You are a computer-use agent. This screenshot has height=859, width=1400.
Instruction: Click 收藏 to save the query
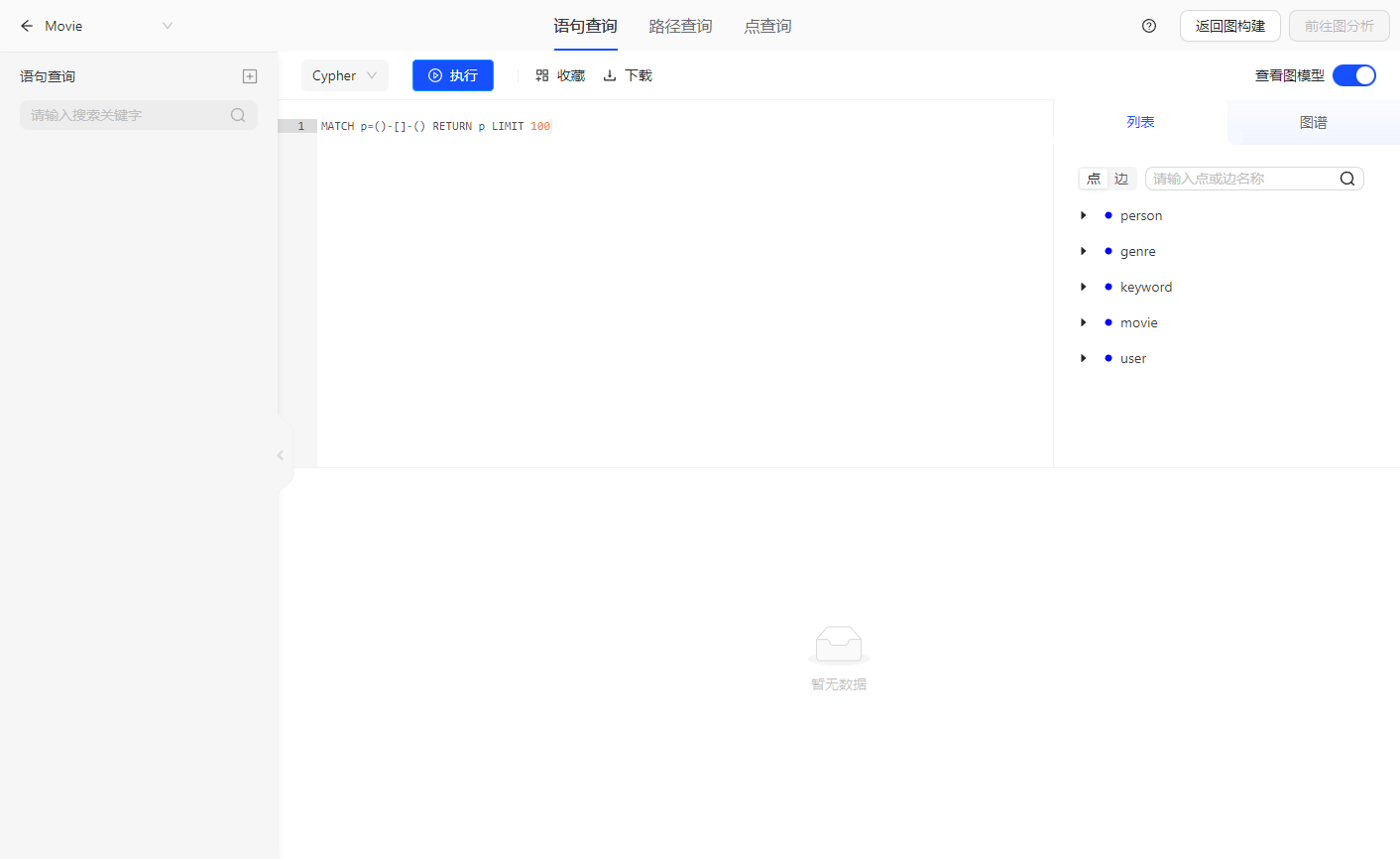pyautogui.click(x=560, y=75)
